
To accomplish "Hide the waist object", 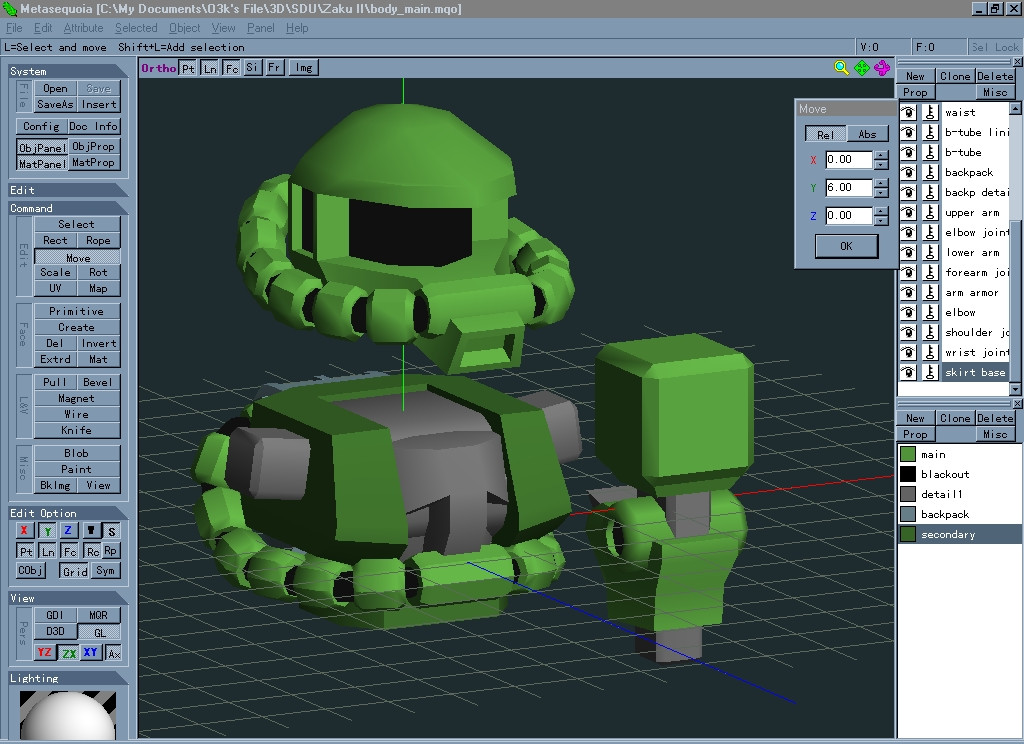I will click(908, 112).
